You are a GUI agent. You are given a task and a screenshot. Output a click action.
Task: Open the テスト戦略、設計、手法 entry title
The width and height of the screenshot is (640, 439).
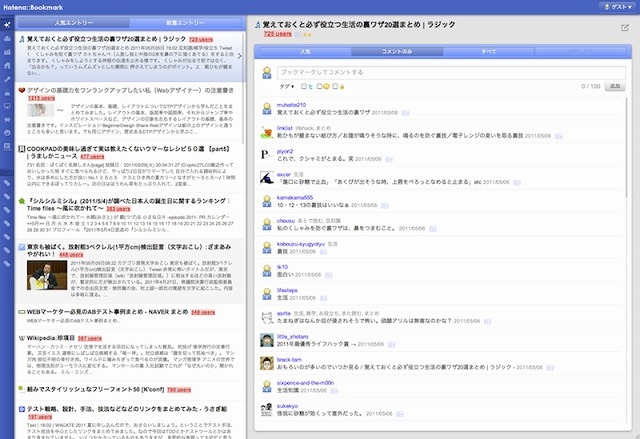pyautogui.click(x=127, y=409)
